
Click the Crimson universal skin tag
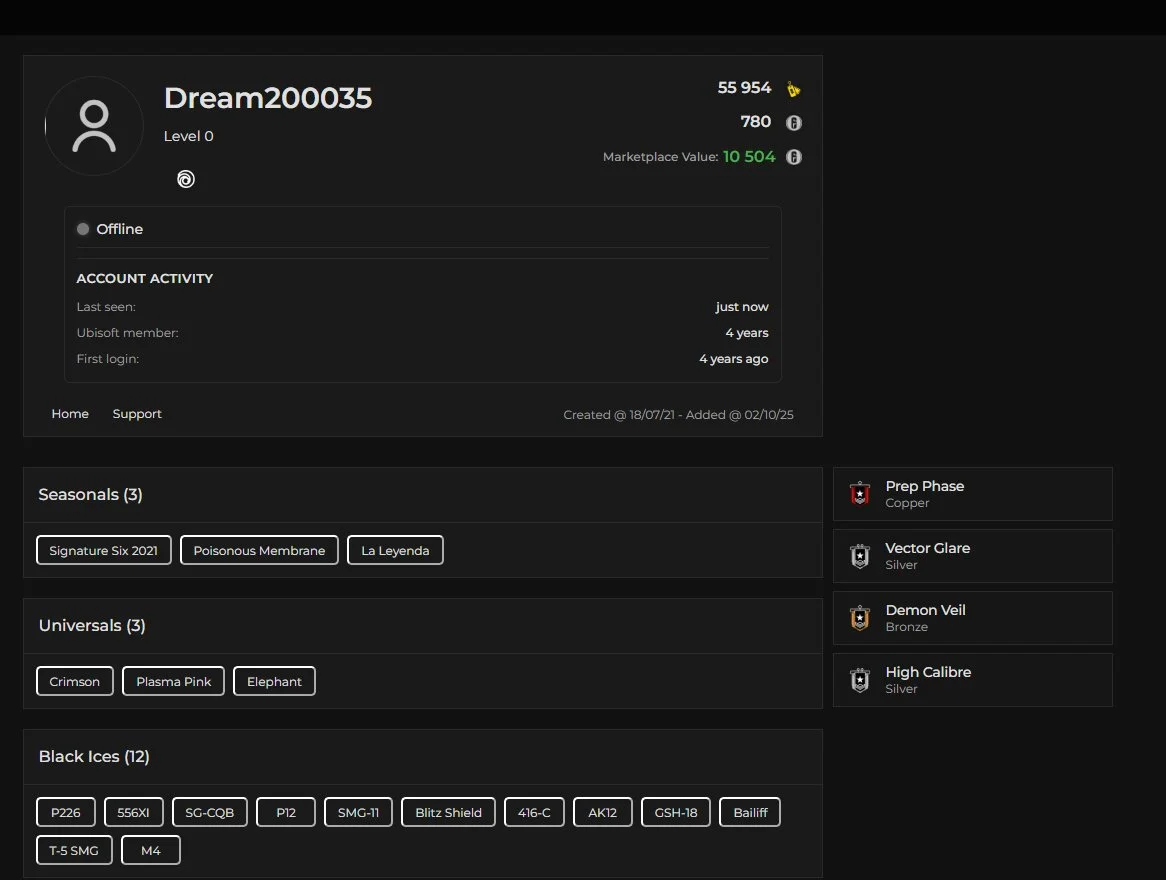coord(75,682)
